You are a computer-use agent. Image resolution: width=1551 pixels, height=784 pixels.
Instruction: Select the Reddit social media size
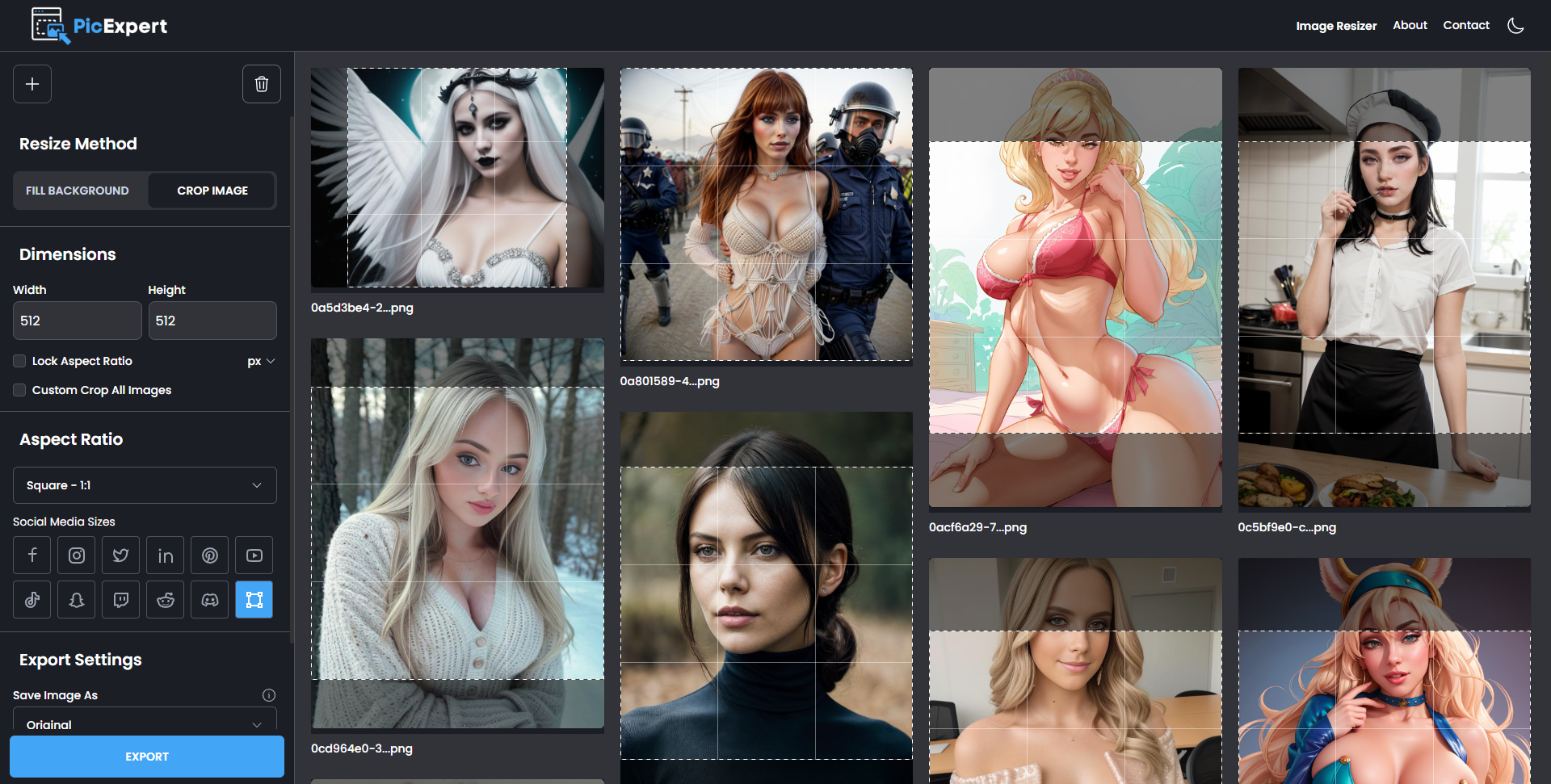(166, 600)
